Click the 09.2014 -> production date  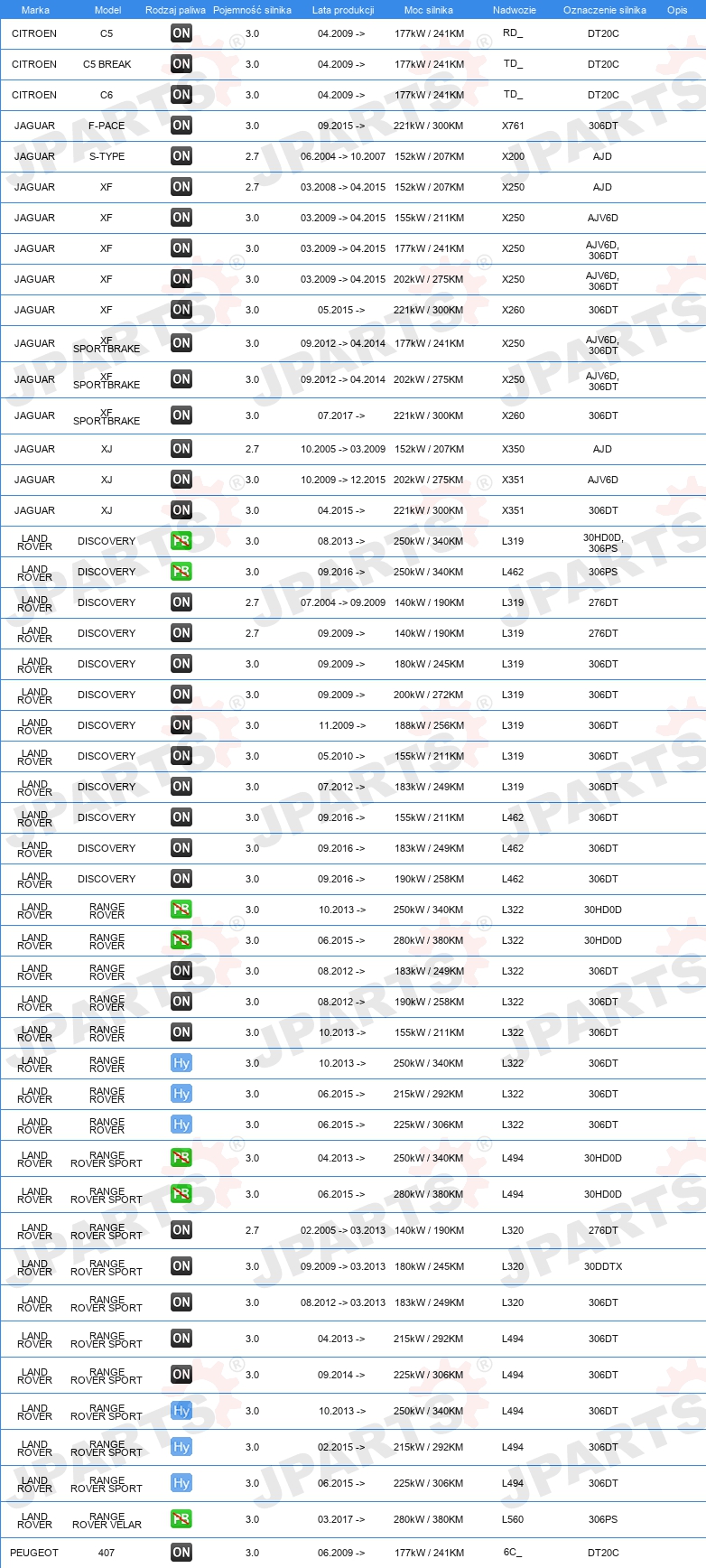click(x=341, y=1375)
